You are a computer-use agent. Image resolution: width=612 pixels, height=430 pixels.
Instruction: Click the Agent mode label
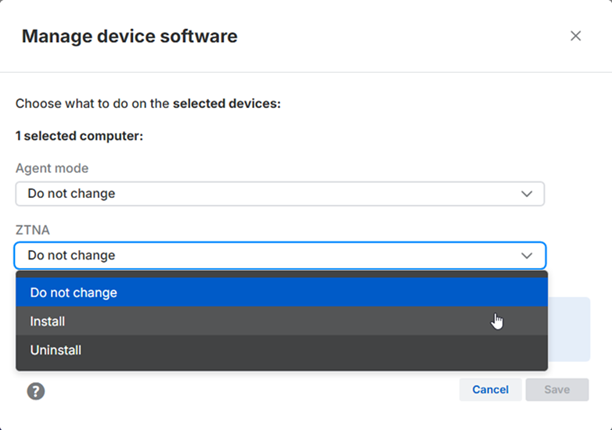click(52, 170)
